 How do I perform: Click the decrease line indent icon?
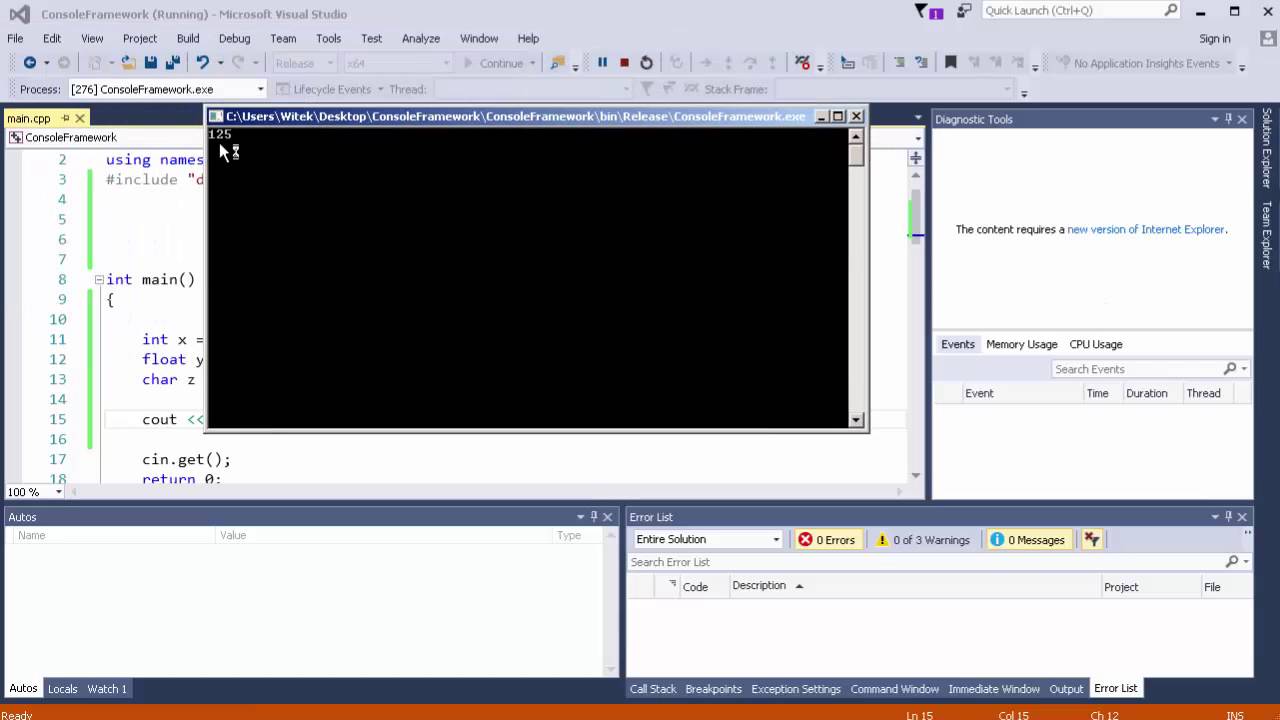[x=899, y=63]
